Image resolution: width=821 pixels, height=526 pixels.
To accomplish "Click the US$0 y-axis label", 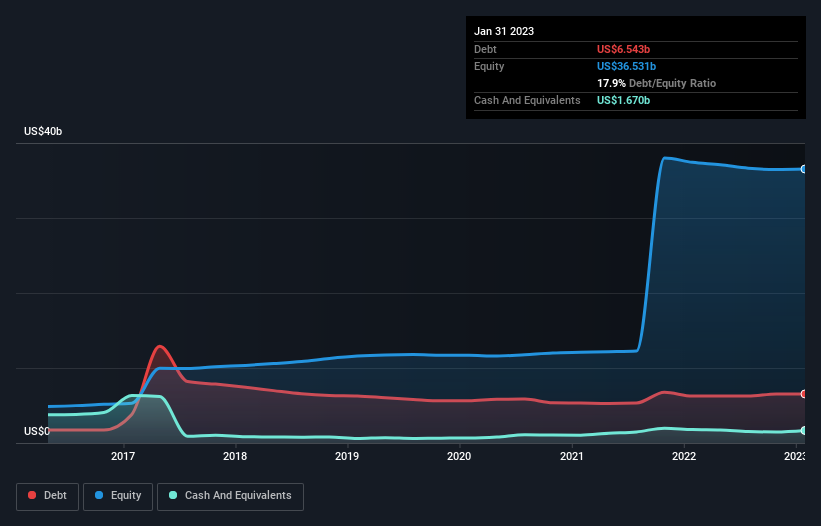I will pos(37,431).
